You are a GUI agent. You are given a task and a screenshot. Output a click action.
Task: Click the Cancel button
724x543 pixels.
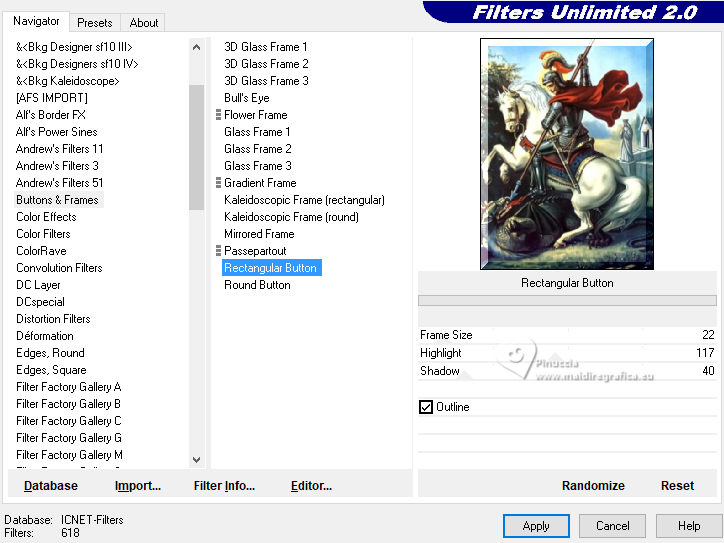tap(612, 526)
